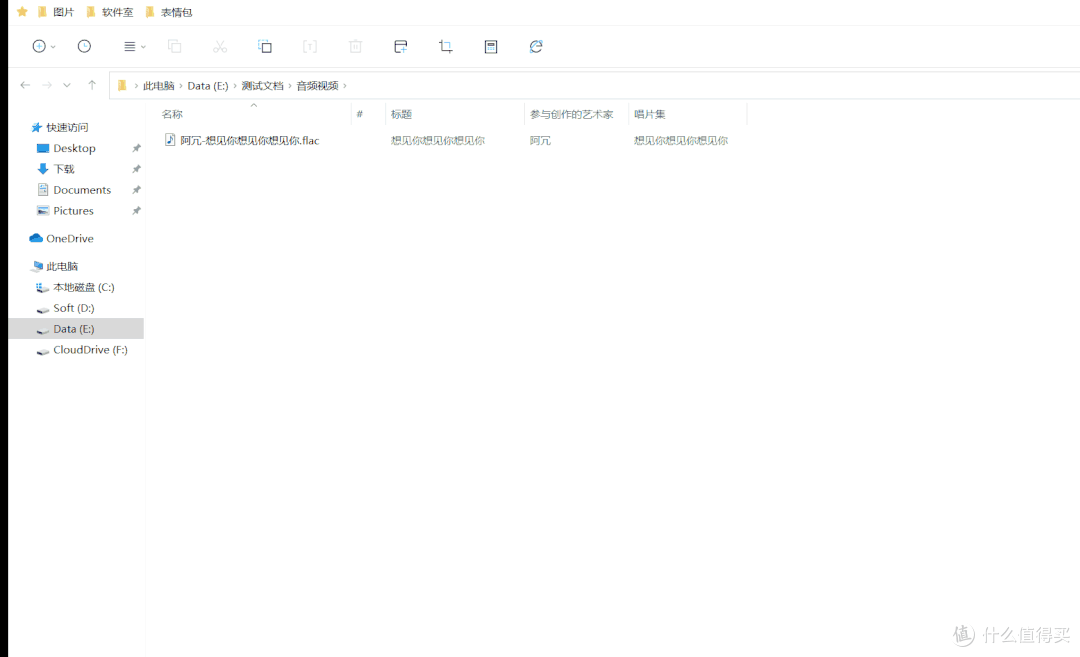Viewport: 1080px width, 657px height.
Task: Click the delete trash icon
Action: coord(355,46)
